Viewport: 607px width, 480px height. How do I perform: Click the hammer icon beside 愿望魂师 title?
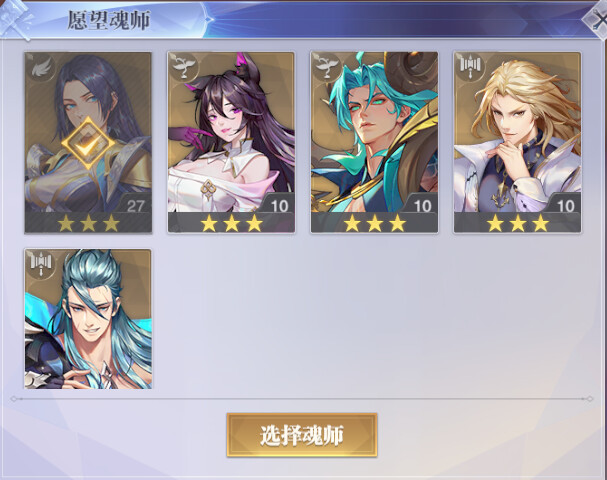(x=15, y=19)
